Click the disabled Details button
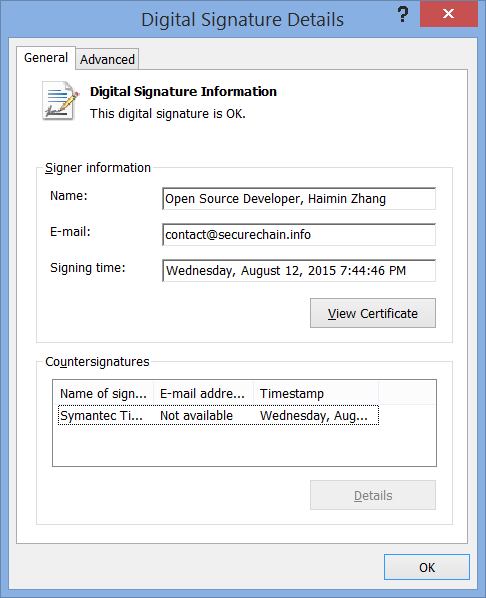The image size is (486, 598). click(373, 495)
